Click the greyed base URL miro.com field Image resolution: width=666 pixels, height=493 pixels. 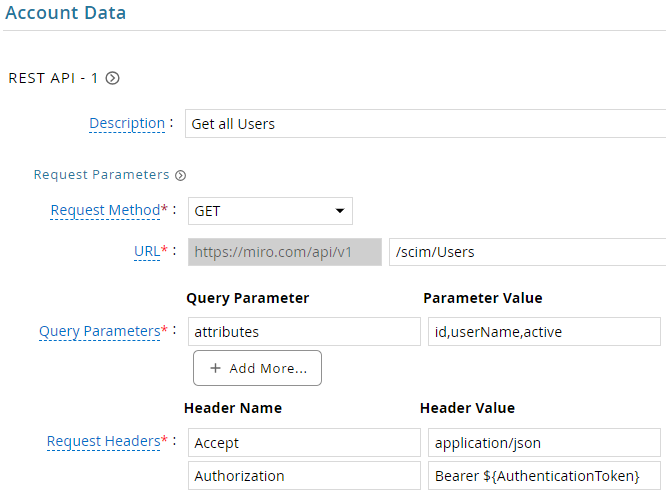tap(285, 252)
